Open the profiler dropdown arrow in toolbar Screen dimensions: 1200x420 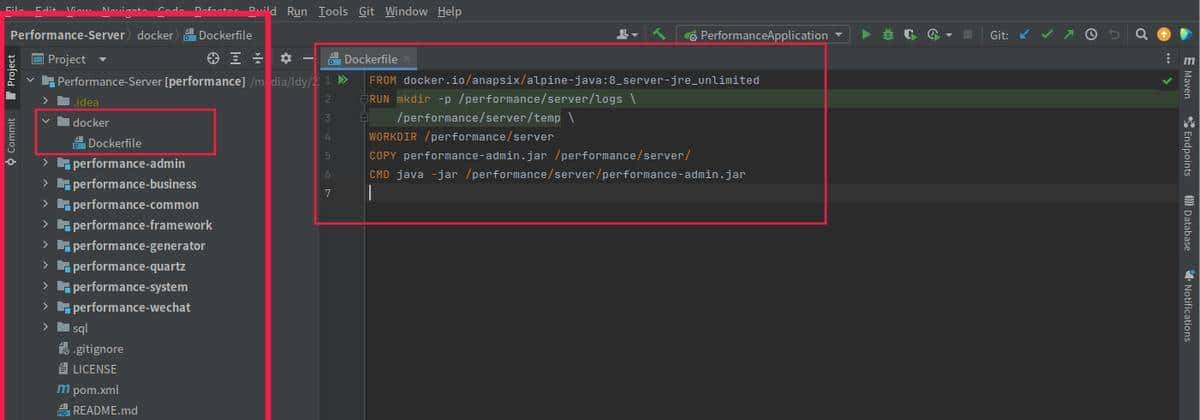(x=949, y=34)
